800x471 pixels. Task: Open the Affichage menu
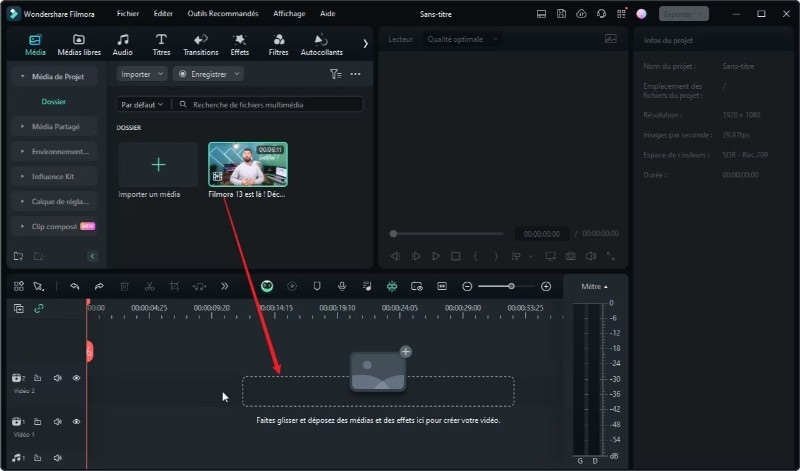(289, 14)
